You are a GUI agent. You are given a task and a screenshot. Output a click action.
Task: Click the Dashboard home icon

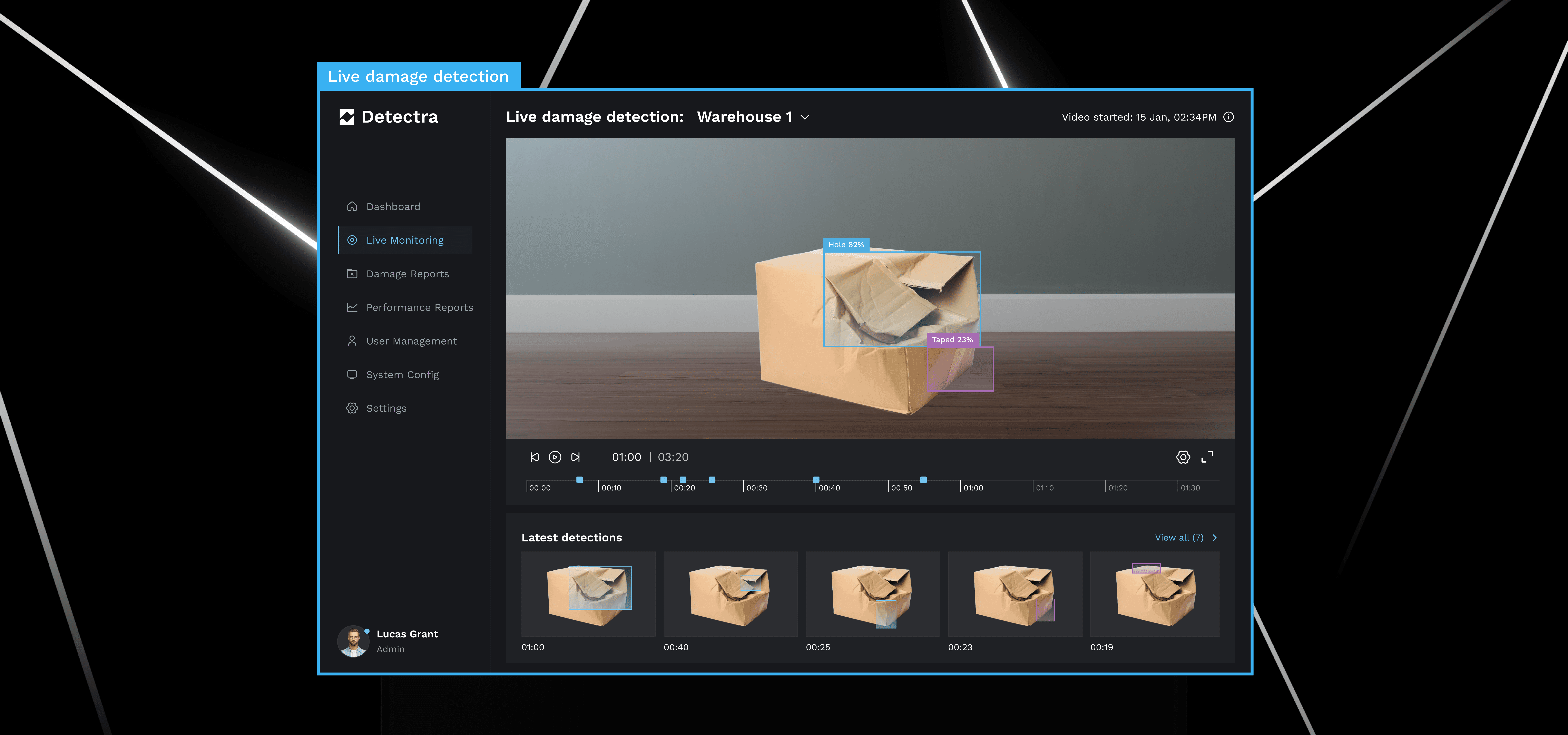[x=352, y=206]
